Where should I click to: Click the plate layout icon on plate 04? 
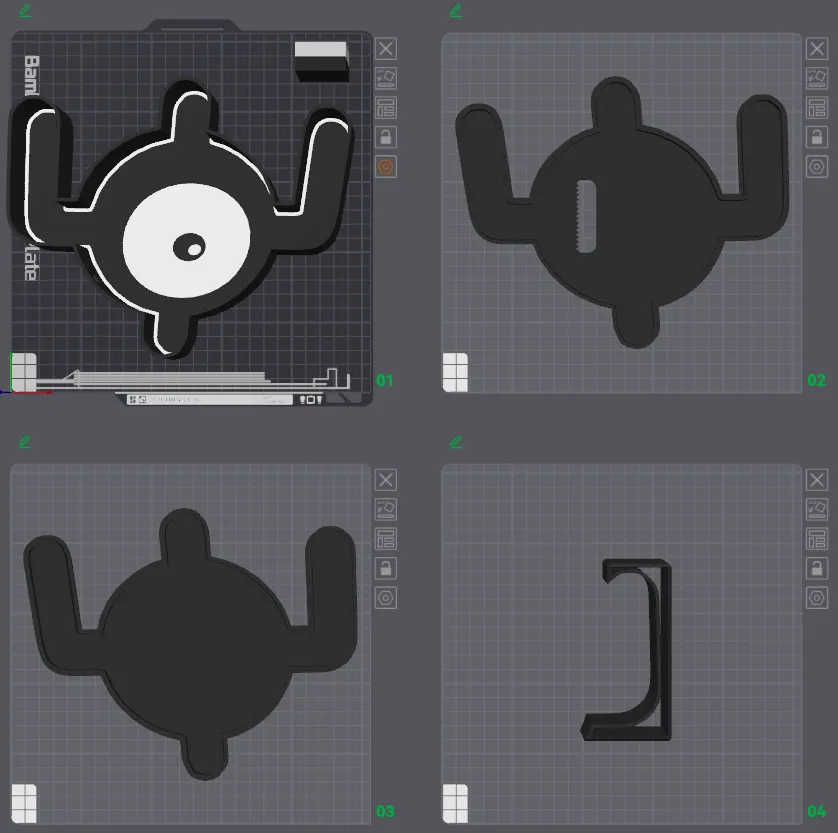(817, 539)
